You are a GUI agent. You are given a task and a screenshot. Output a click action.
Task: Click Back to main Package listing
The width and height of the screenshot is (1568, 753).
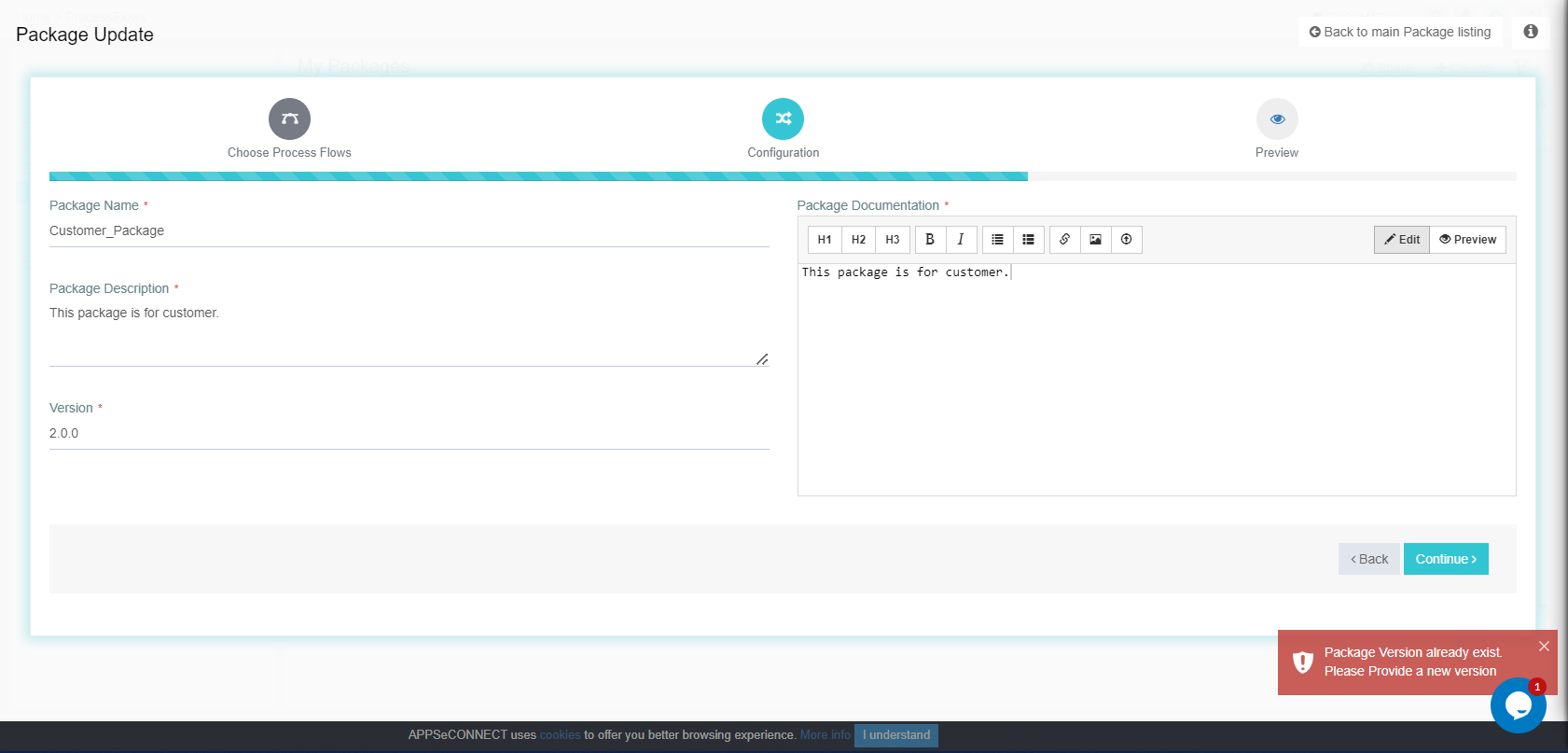coord(1400,32)
